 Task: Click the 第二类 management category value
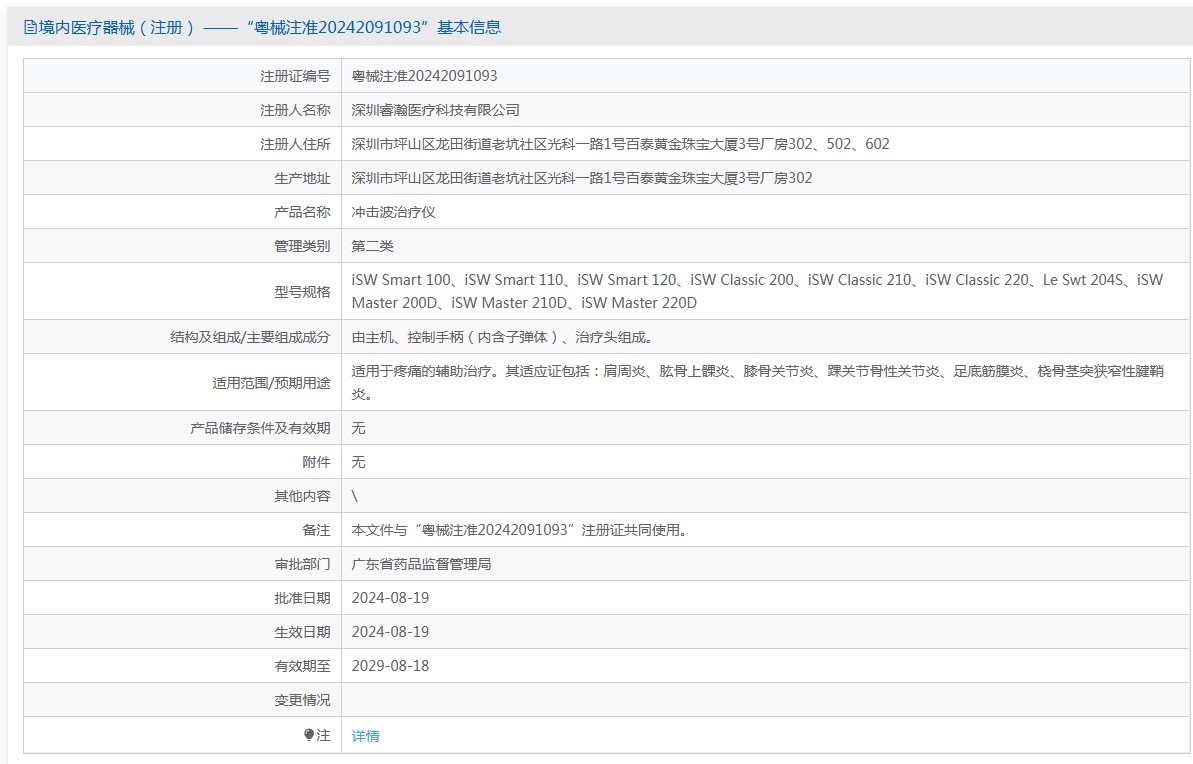(372, 246)
